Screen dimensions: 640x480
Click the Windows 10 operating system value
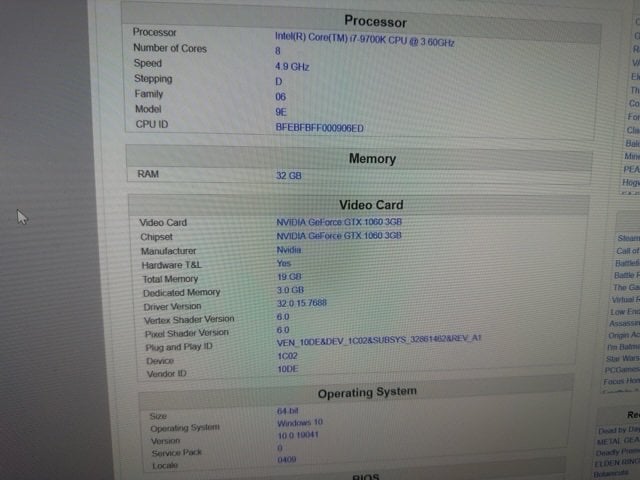click(300, 422)
